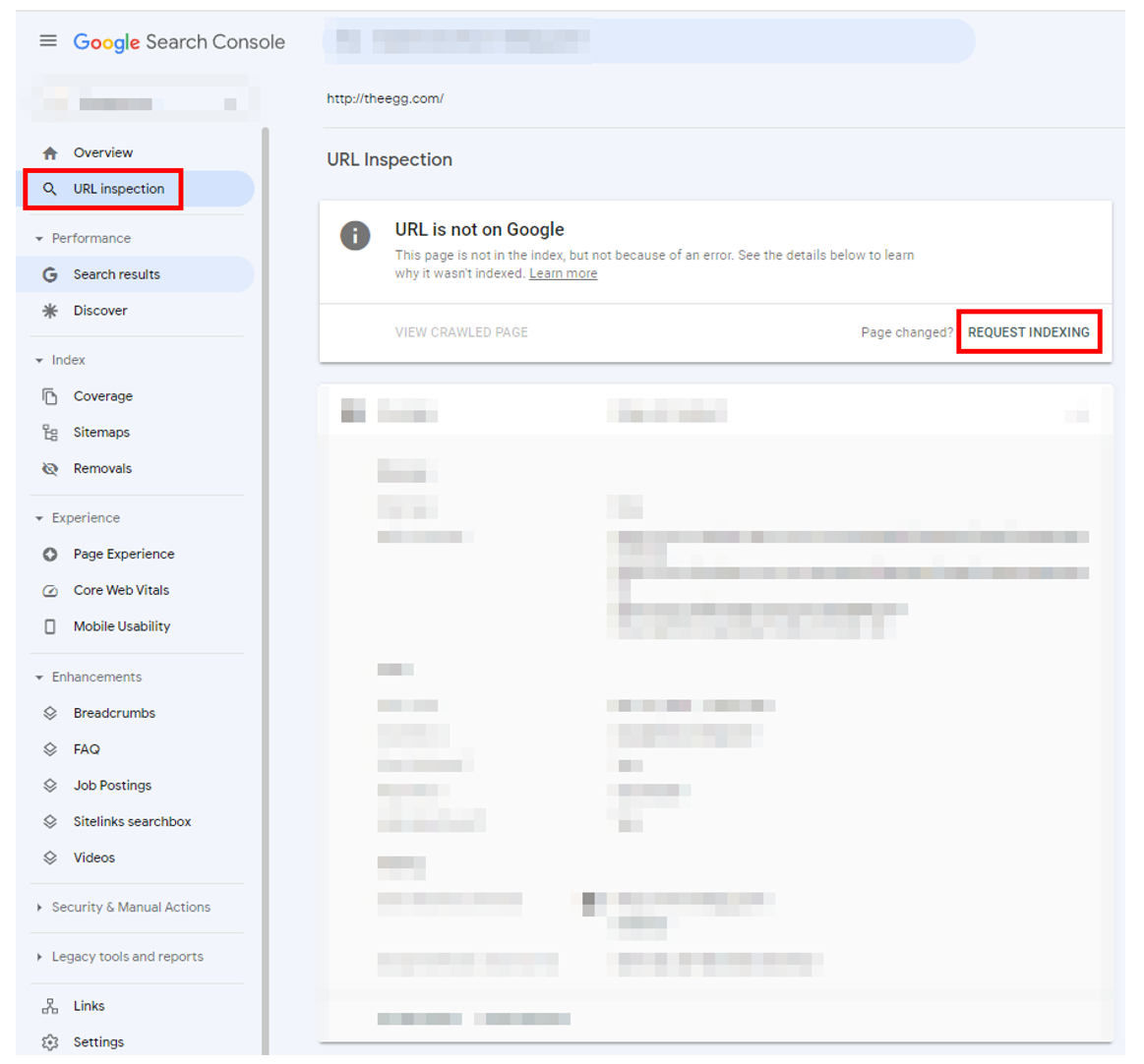Open FAQ enhancement report

coord(135,749)
